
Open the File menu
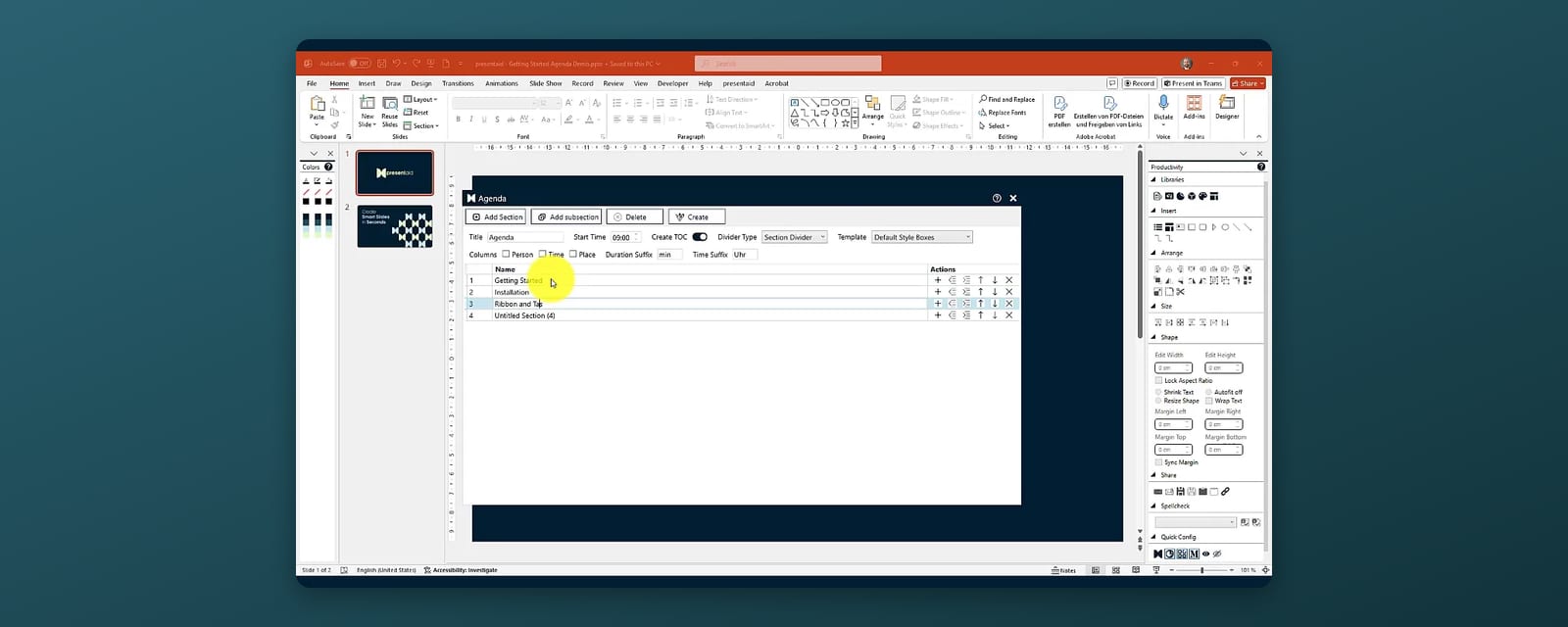312,83
